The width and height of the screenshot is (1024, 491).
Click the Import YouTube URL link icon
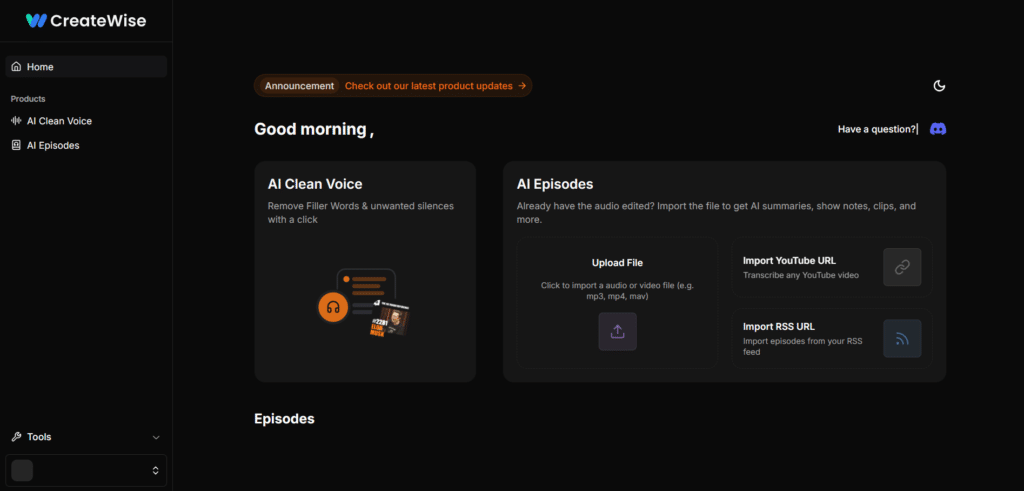pos(902,267)
